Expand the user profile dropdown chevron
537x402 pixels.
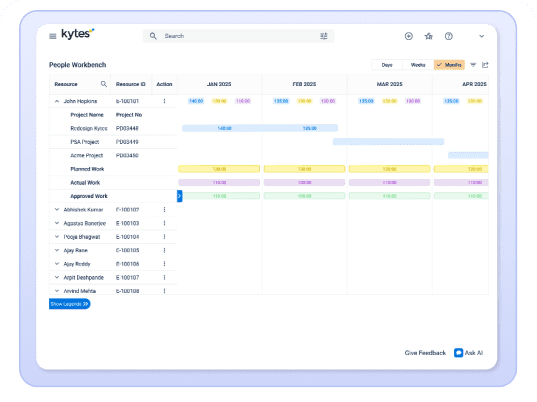click(x=482, y=36)
